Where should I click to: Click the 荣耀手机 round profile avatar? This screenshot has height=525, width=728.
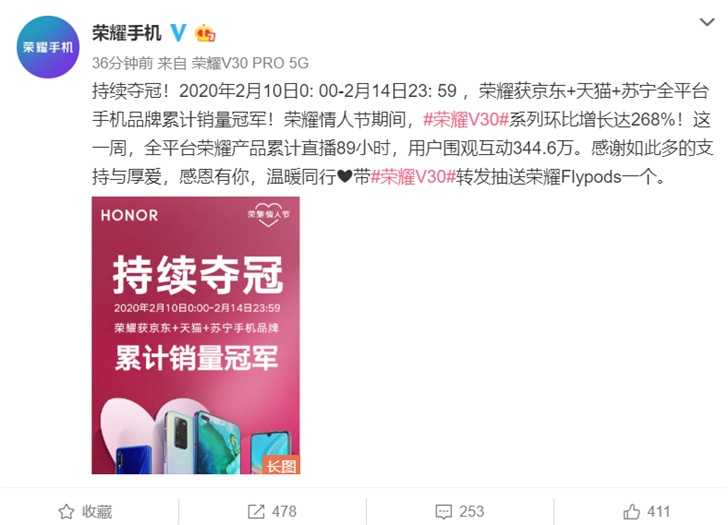tap(48, 47)
